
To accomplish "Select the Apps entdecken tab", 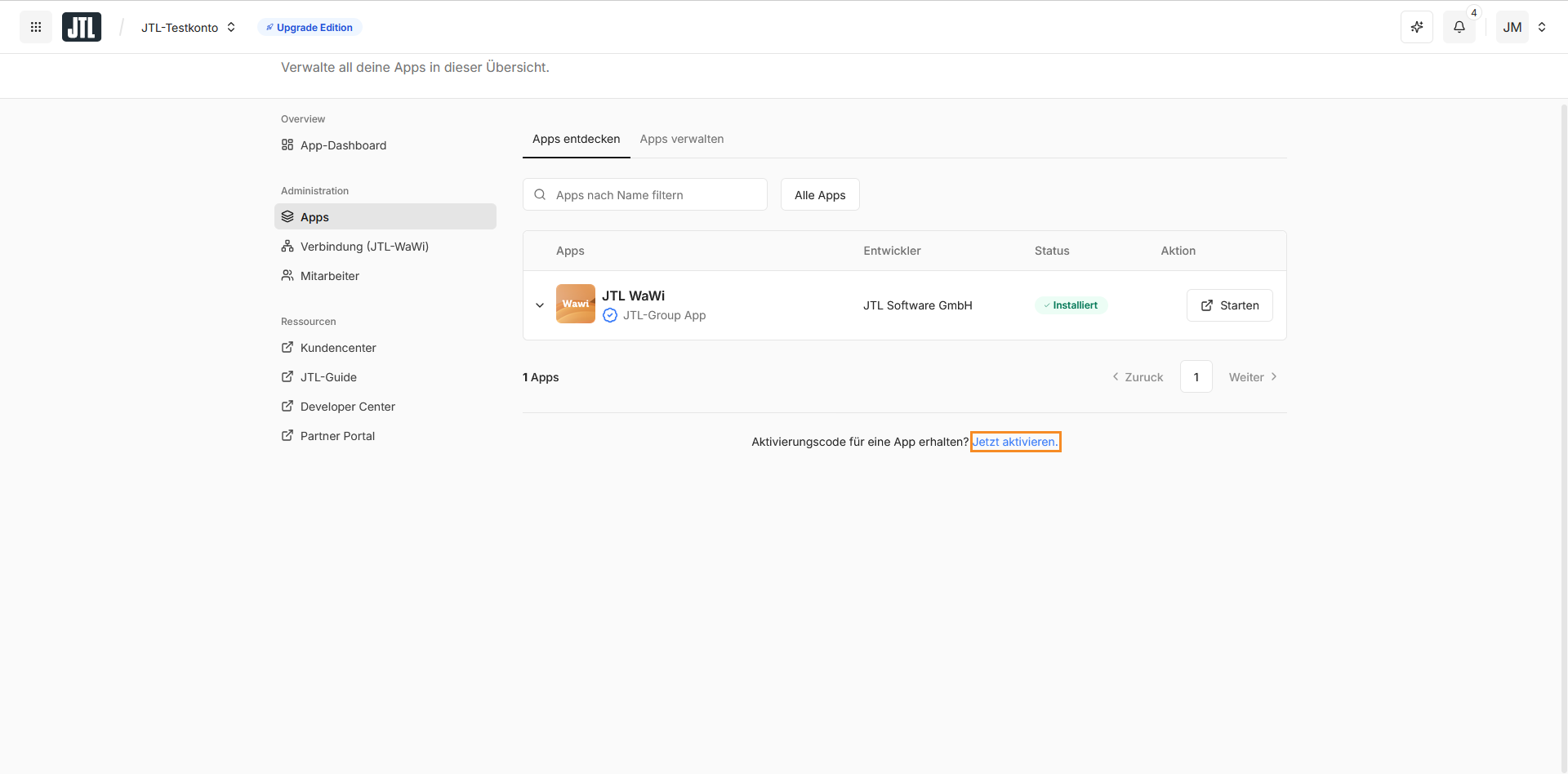I will coord(576,139).
